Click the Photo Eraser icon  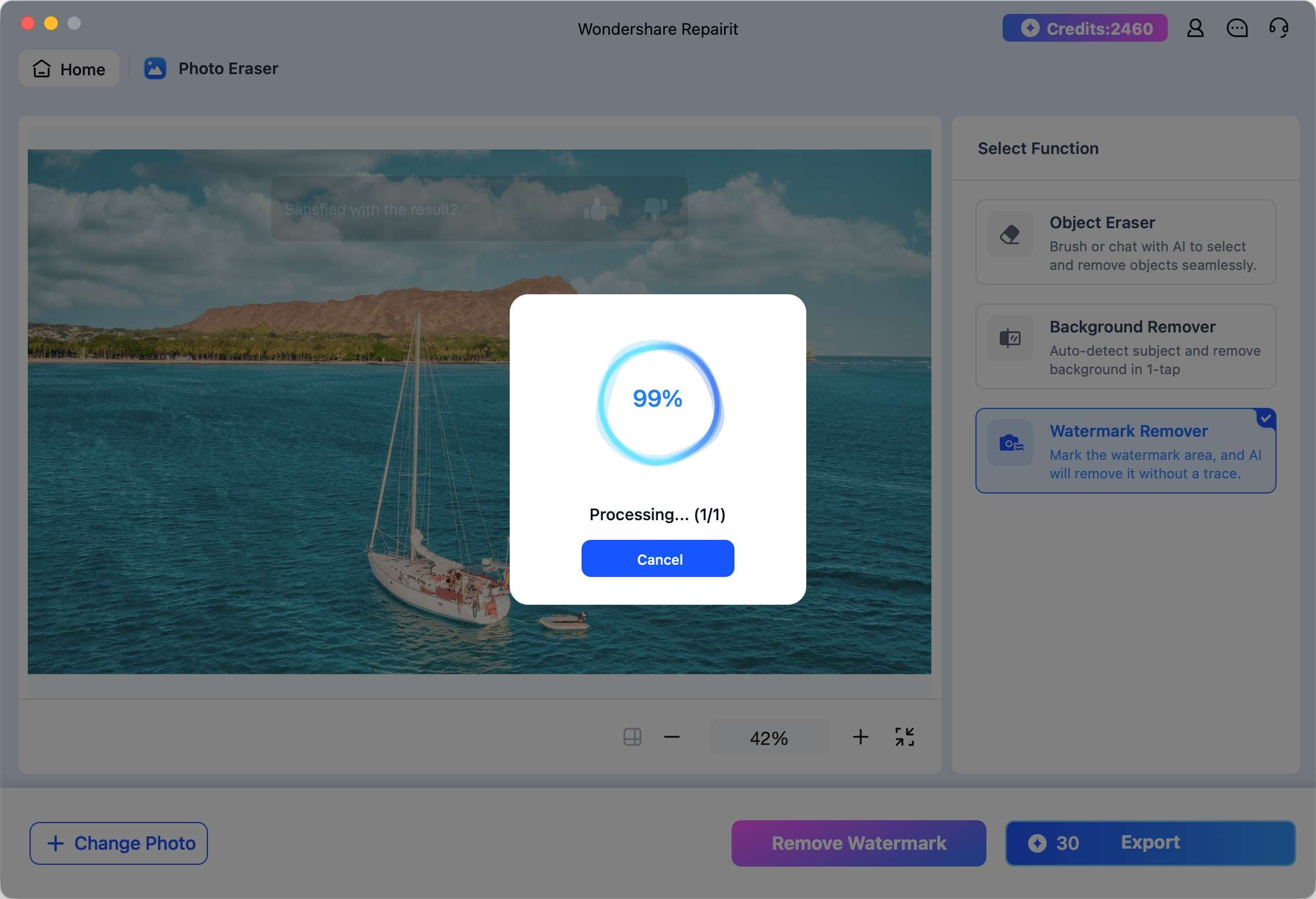(x=155, y=68)
